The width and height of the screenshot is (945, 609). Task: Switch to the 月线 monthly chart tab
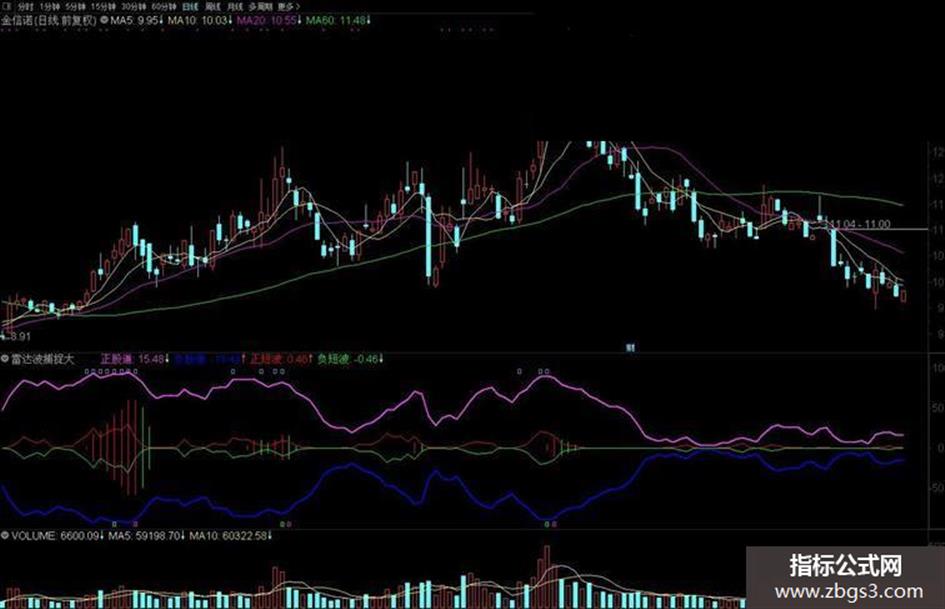pos(234,7)
